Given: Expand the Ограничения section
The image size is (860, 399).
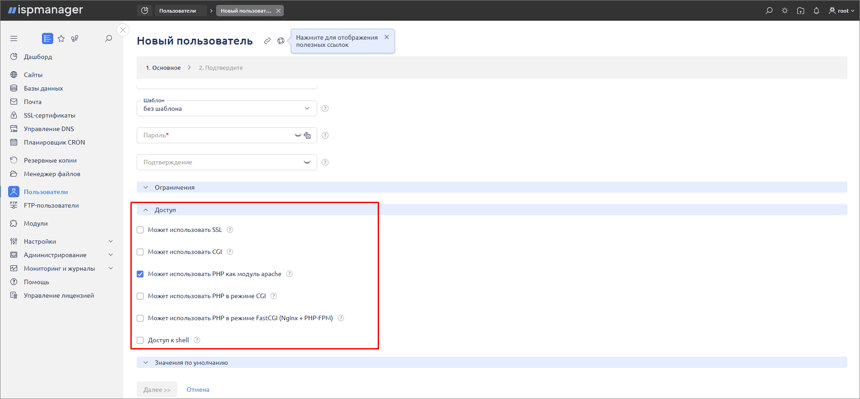Looking at the screenshot, I should coord(491,187).
